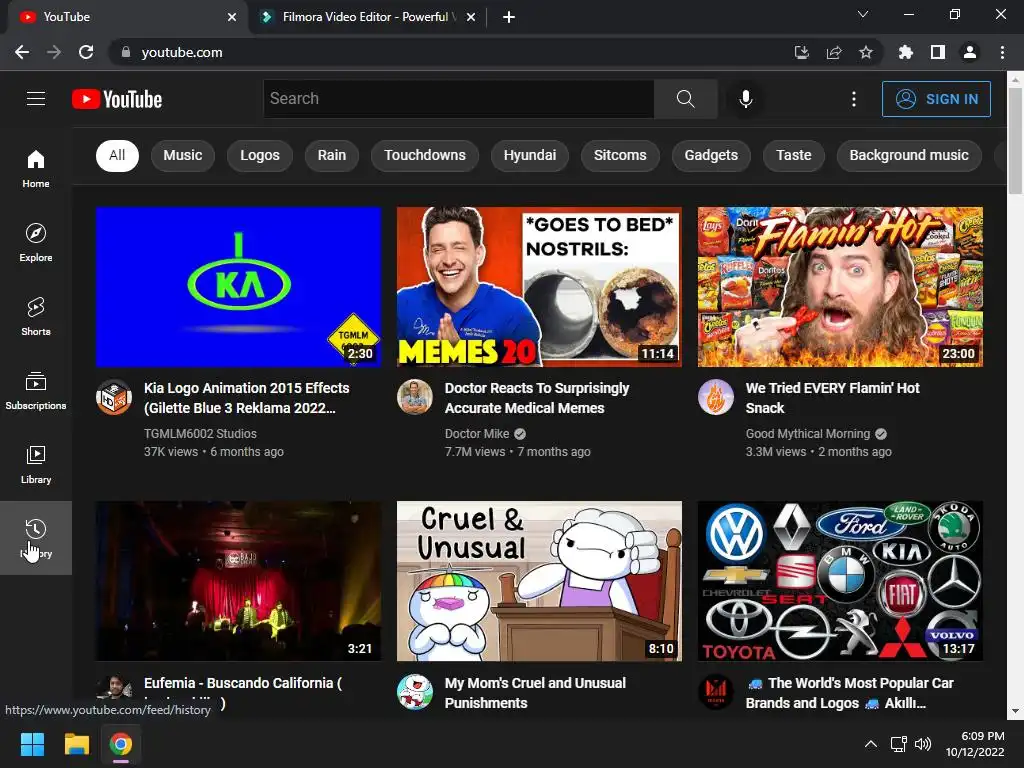This screenshot has width=1024, height=768.
Task: Switch to Filmora Video Editor tab
Action: pos(366,17)
